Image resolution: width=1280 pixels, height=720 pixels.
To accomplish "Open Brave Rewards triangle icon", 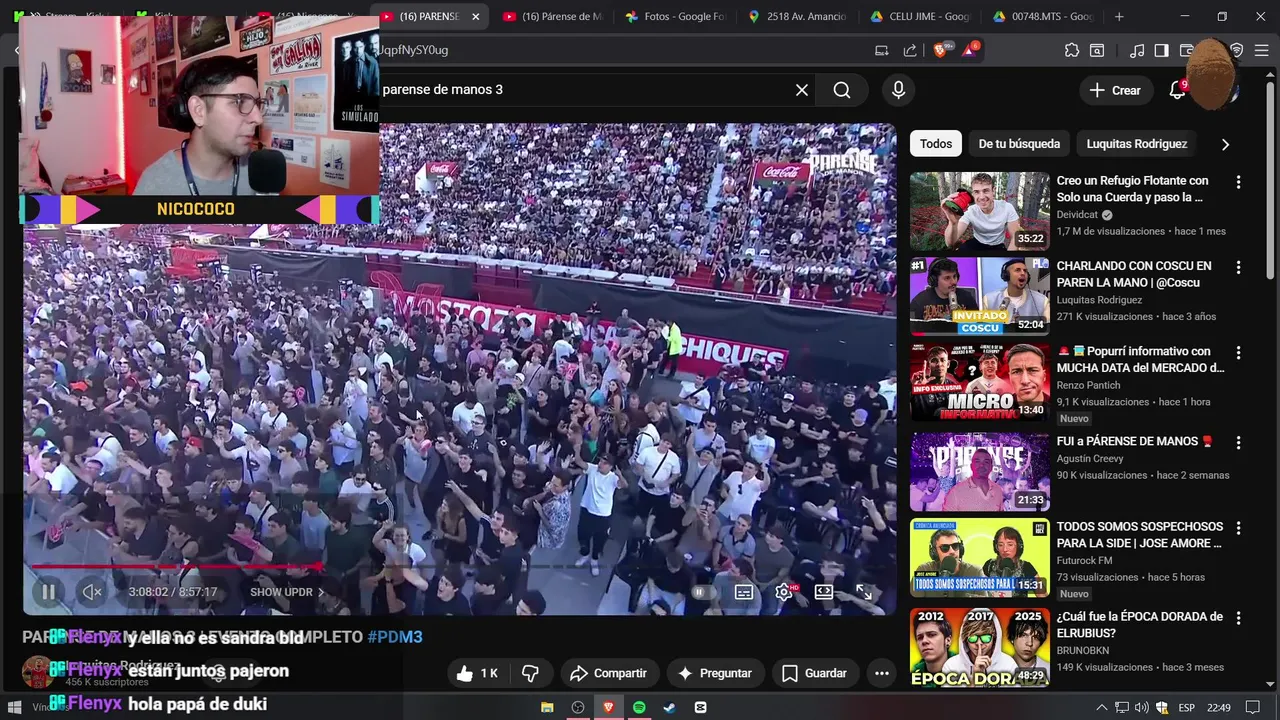I will coord(969,50).
